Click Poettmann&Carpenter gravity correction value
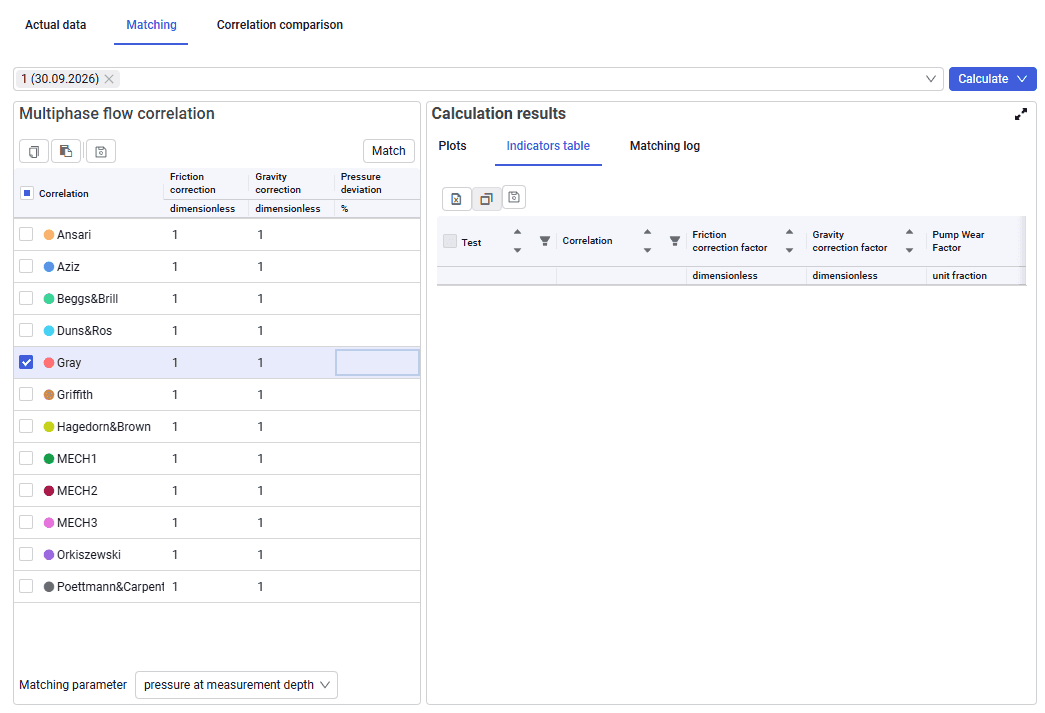This screenshot has width=1045, height=713. 261,586
